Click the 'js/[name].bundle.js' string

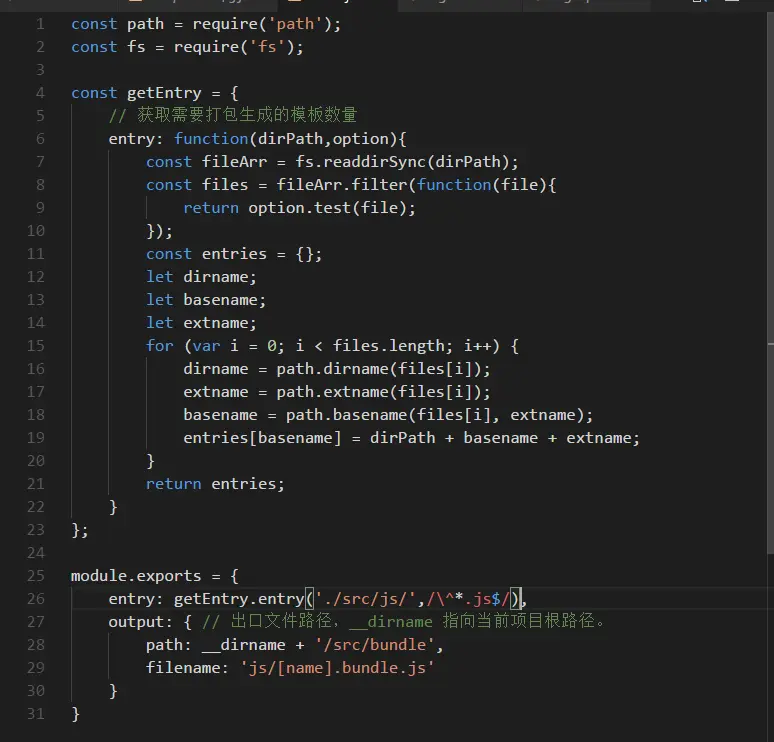pyautogui.click(x=337, y=668)
